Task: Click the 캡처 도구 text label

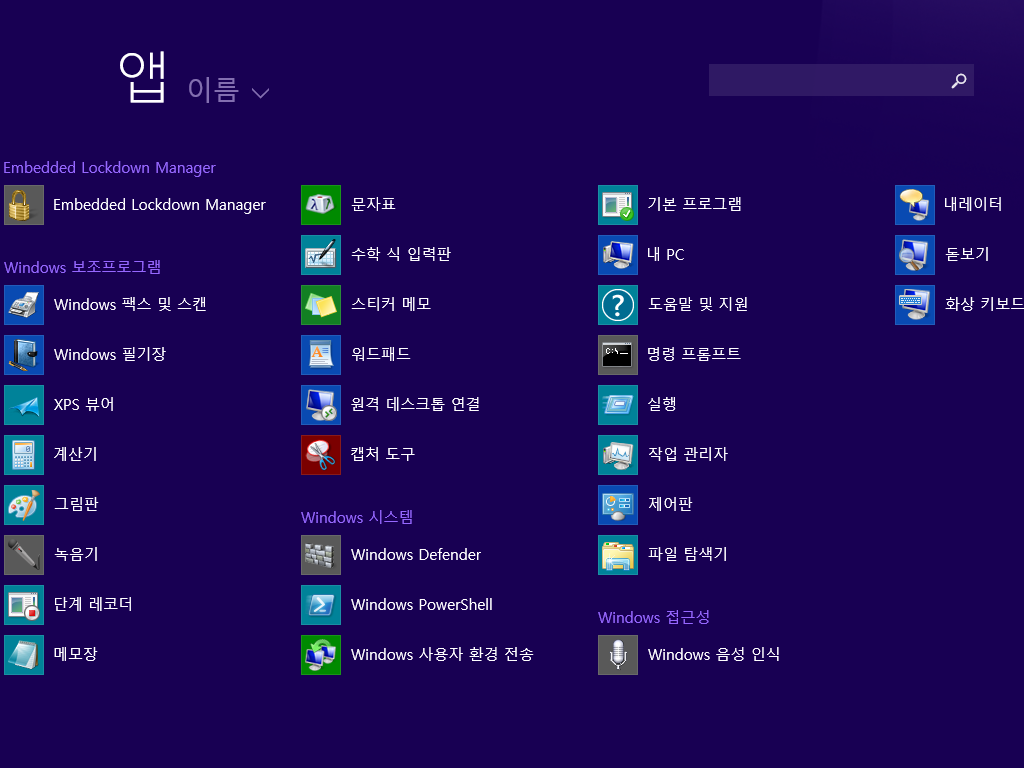Action: pyautogui.click(x=383, y=454)
